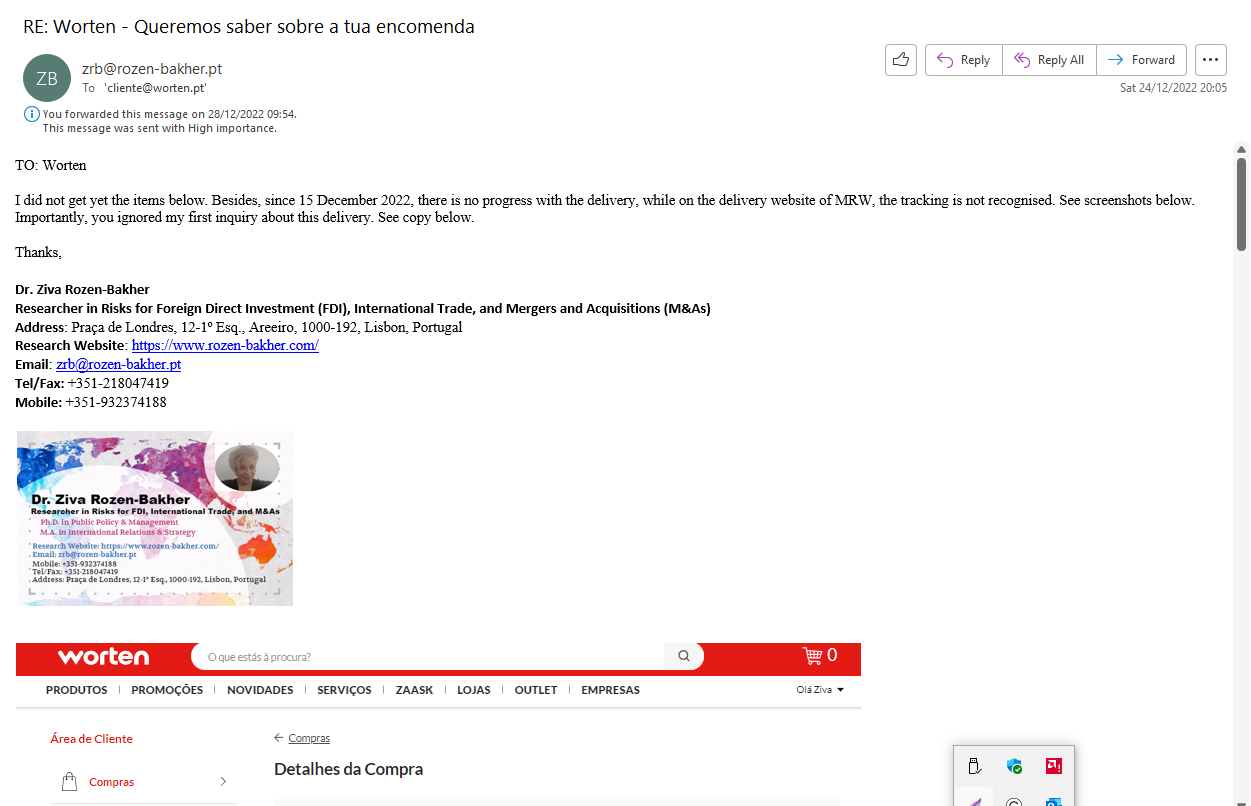
Task: Click Área de Cliente heading
Action: click(x=91, y=739)
